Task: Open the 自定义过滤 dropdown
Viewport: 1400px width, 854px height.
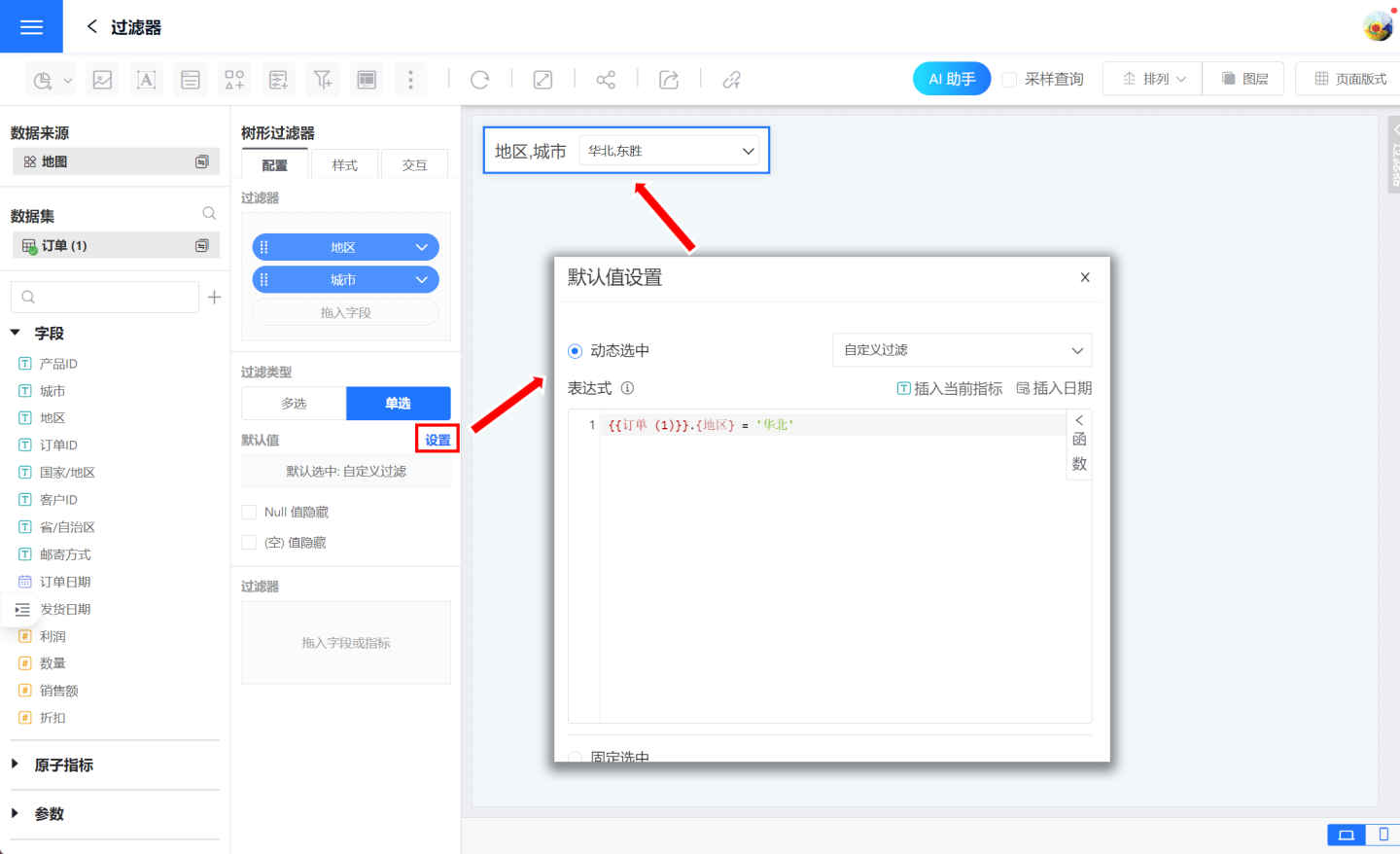Action: pyautogui.click(x=962, y=350)
